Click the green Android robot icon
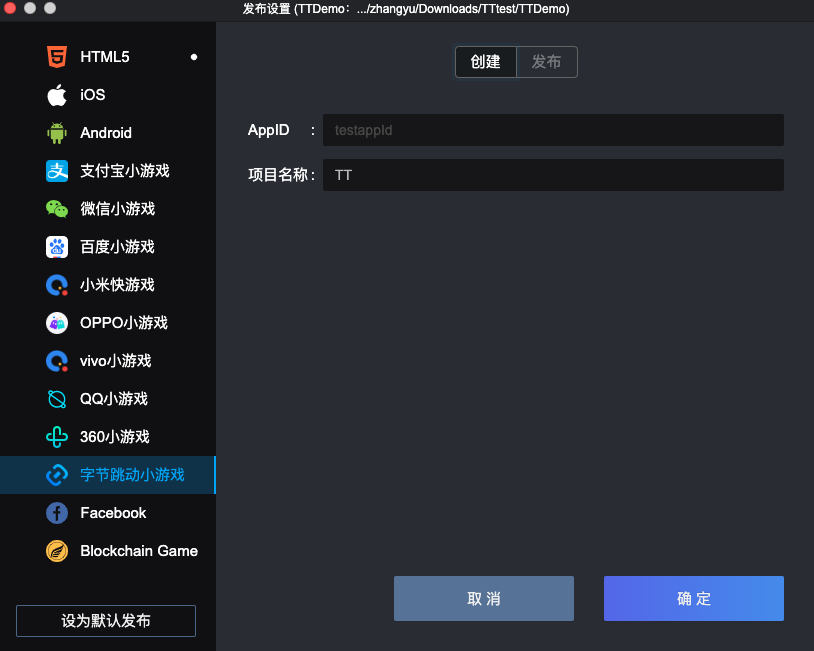 click(57, 133)
